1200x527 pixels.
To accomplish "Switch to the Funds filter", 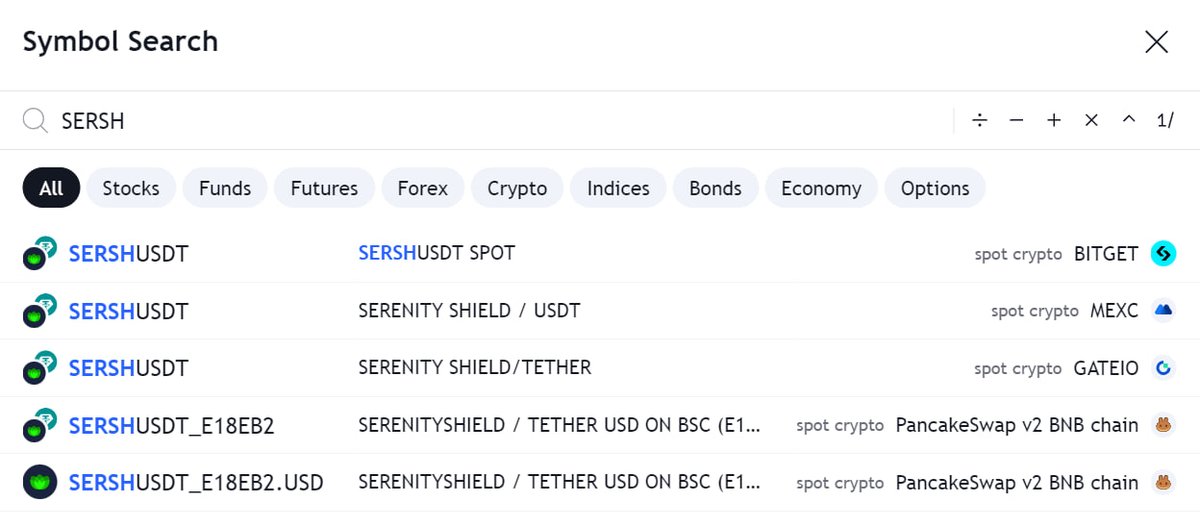I will pyautogui.click(x=225, y=188).
